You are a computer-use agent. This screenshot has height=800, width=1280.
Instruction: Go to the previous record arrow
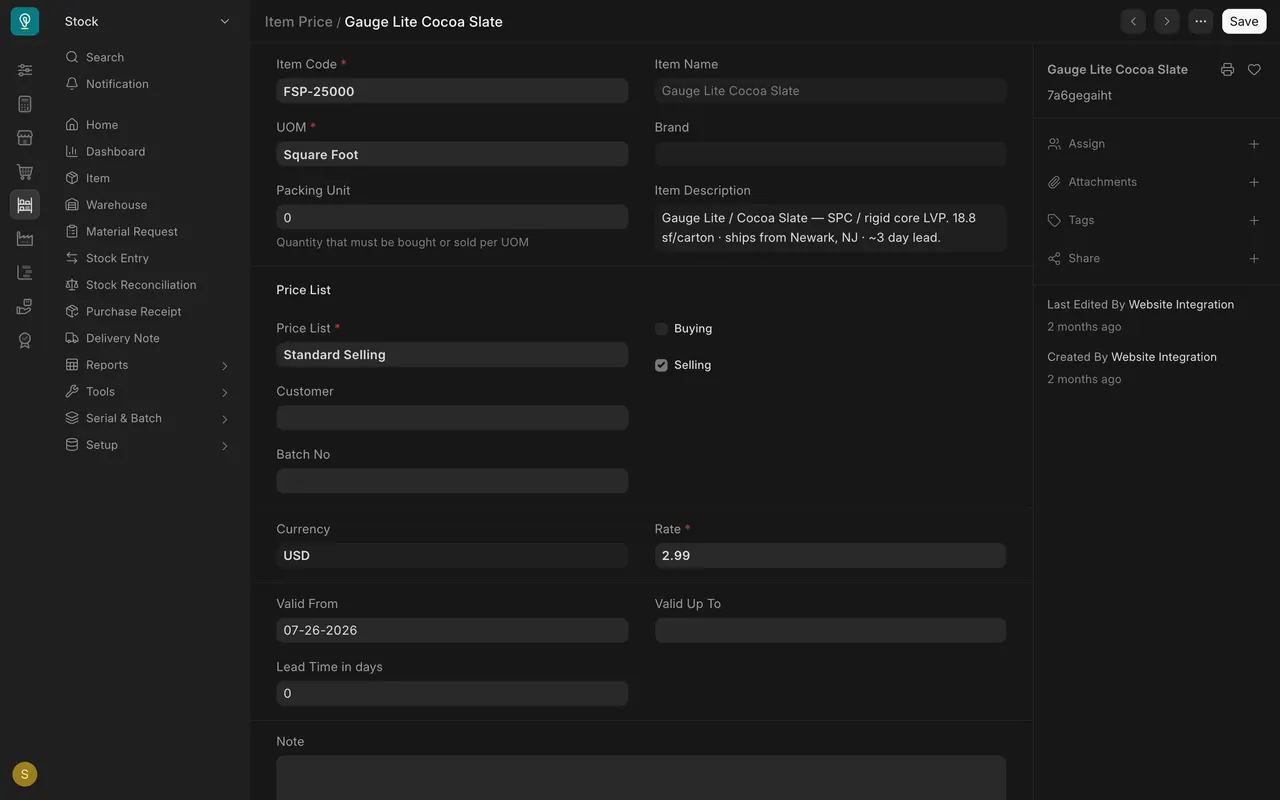tap(1133, 21)
